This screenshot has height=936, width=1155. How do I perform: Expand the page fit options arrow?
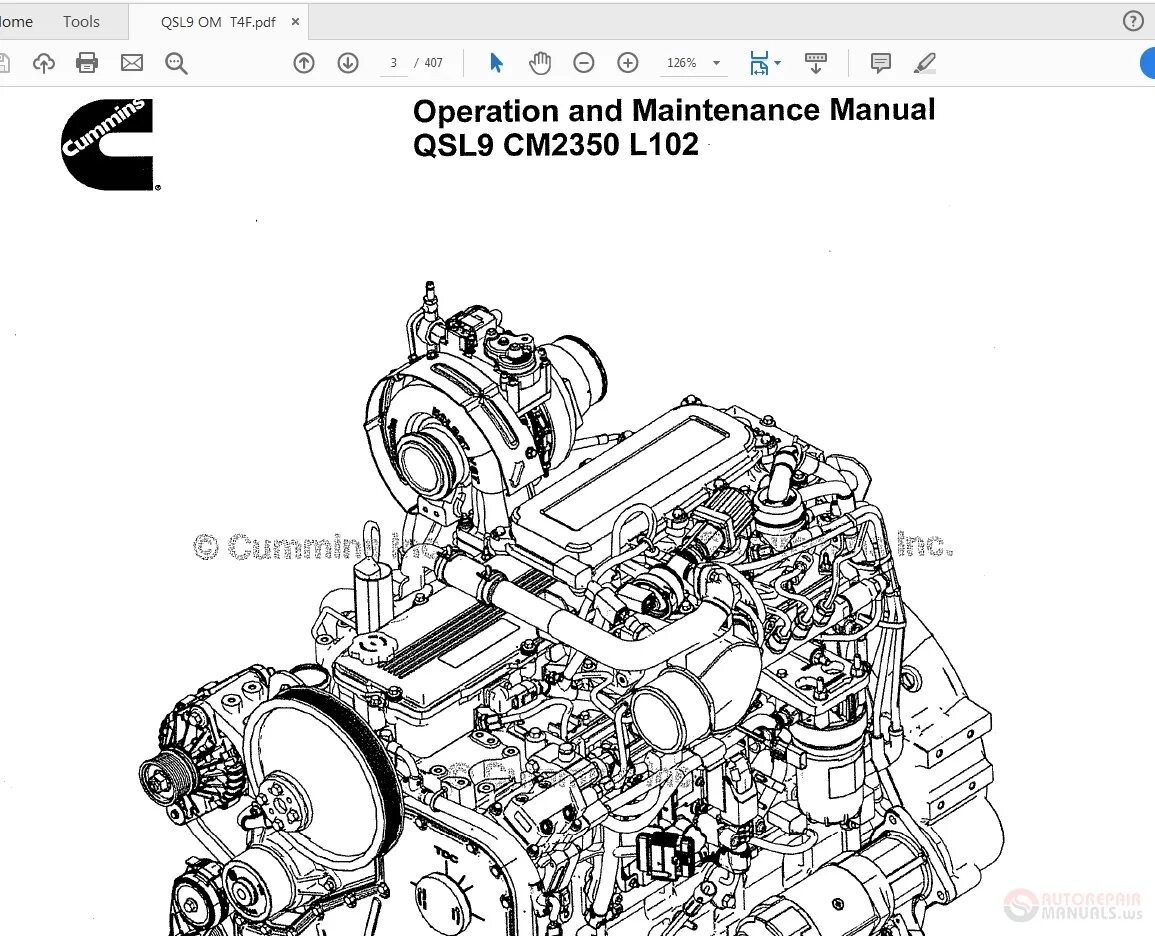pos(778,63)
